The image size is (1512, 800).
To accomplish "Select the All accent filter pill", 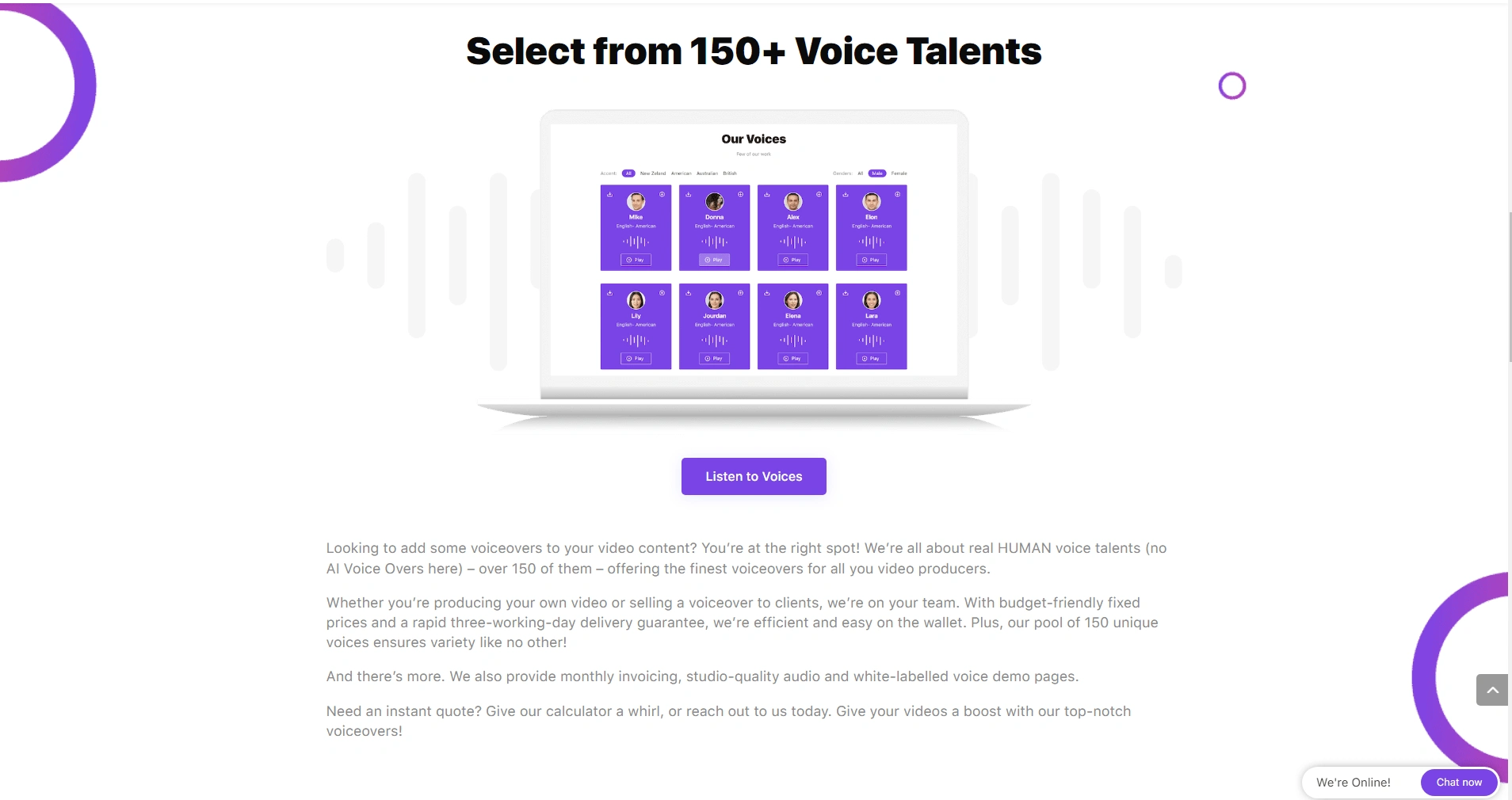I will 628,173.
